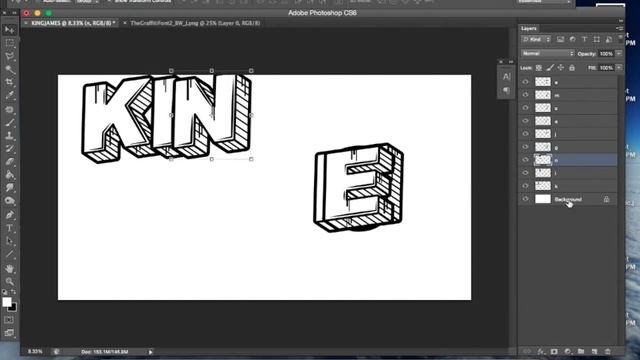
Task: Select the Hand tool
Action: click(9, 268)
